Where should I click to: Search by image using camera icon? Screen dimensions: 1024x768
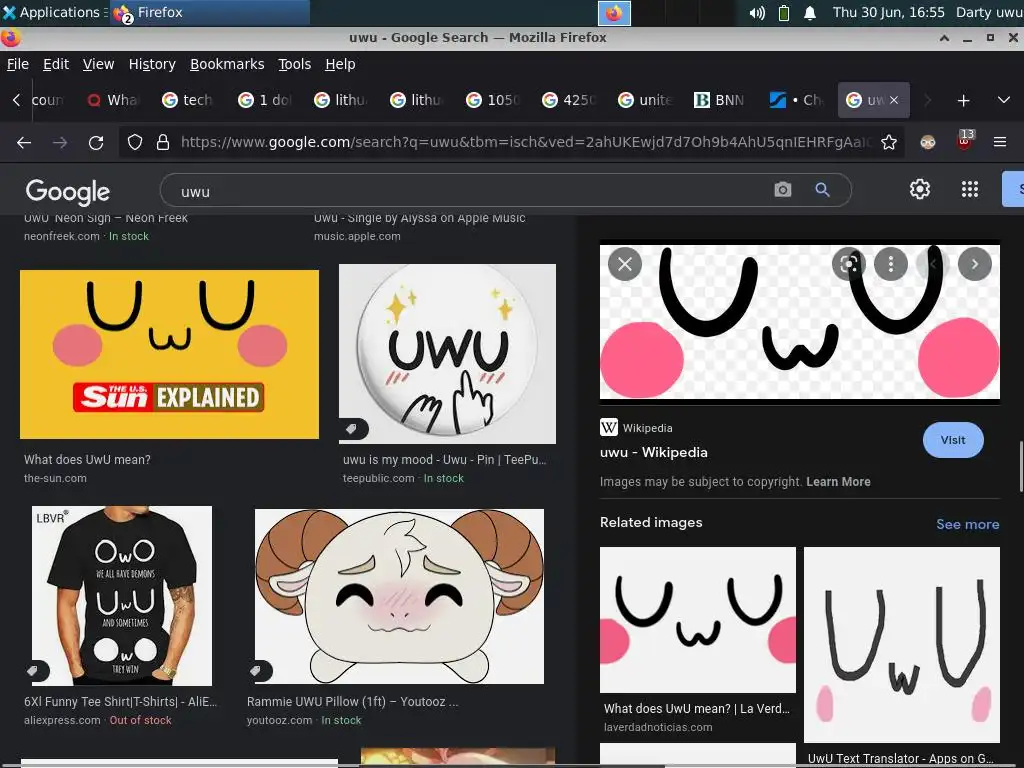point(782,190)
